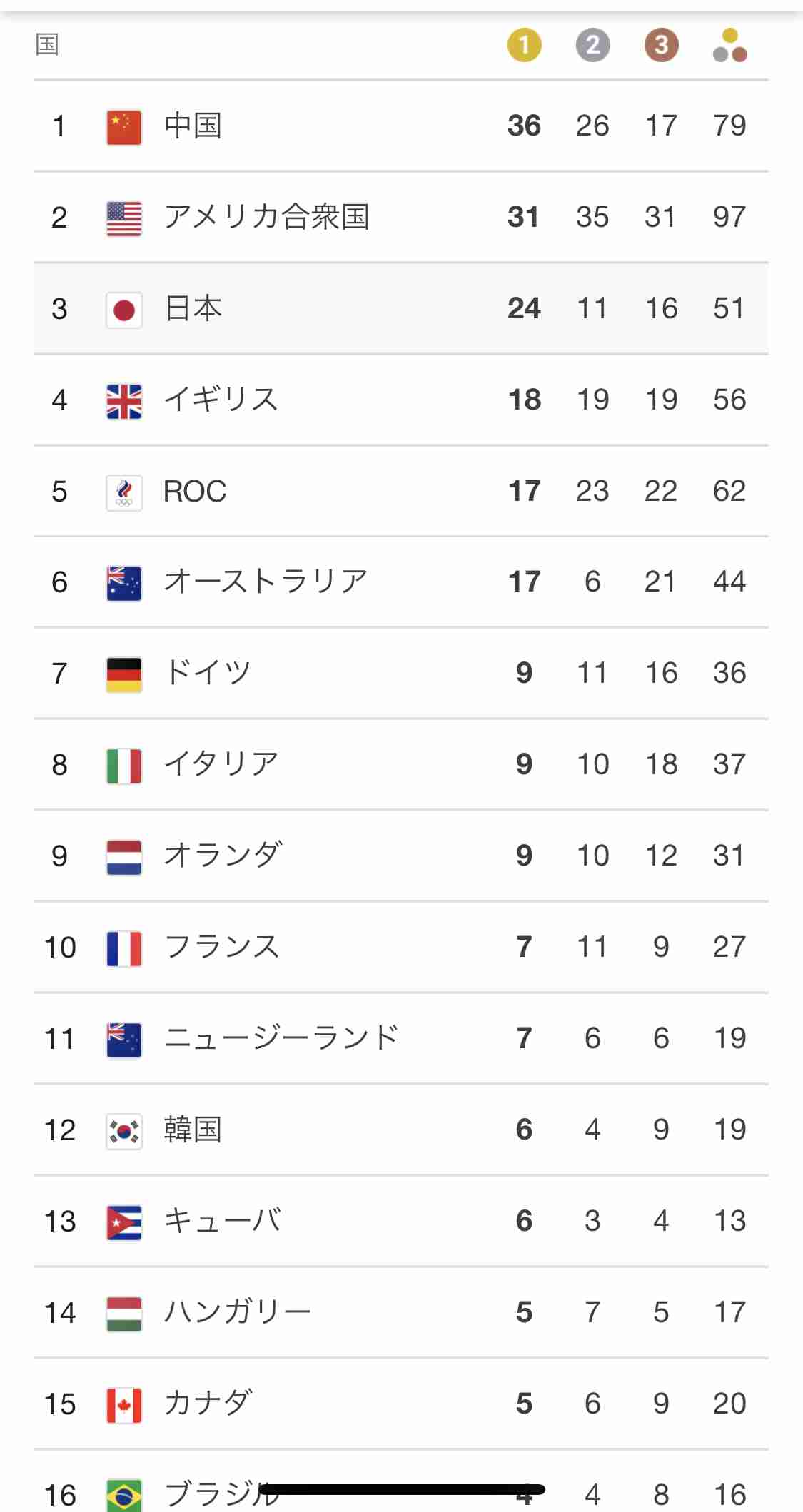This screenshot has width=803, height=1512.
Task: Tap the Canada flag icon
Action: pyautogui.click(x=124, y=1405)
